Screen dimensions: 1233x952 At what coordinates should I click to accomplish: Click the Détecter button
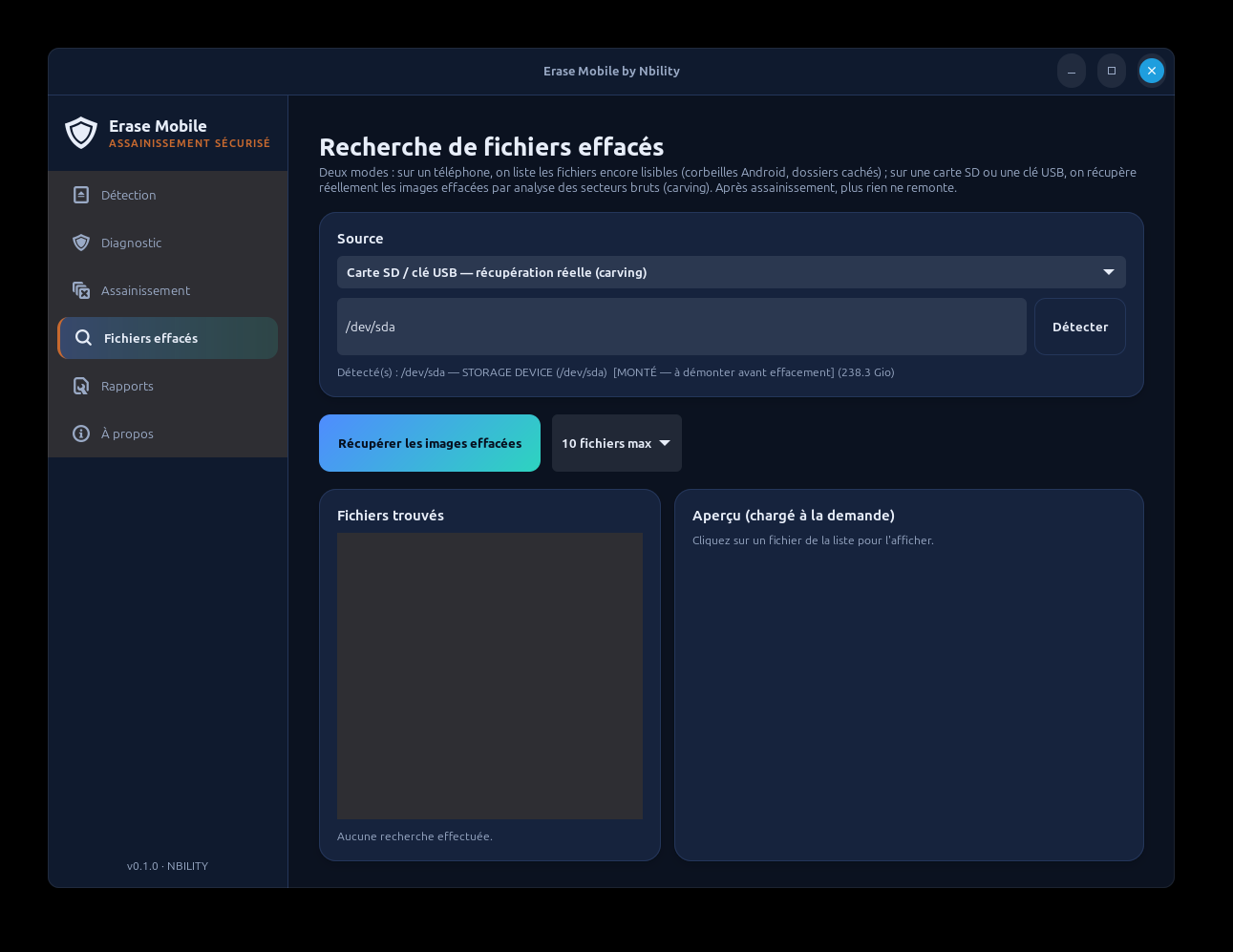(1080, 327)
